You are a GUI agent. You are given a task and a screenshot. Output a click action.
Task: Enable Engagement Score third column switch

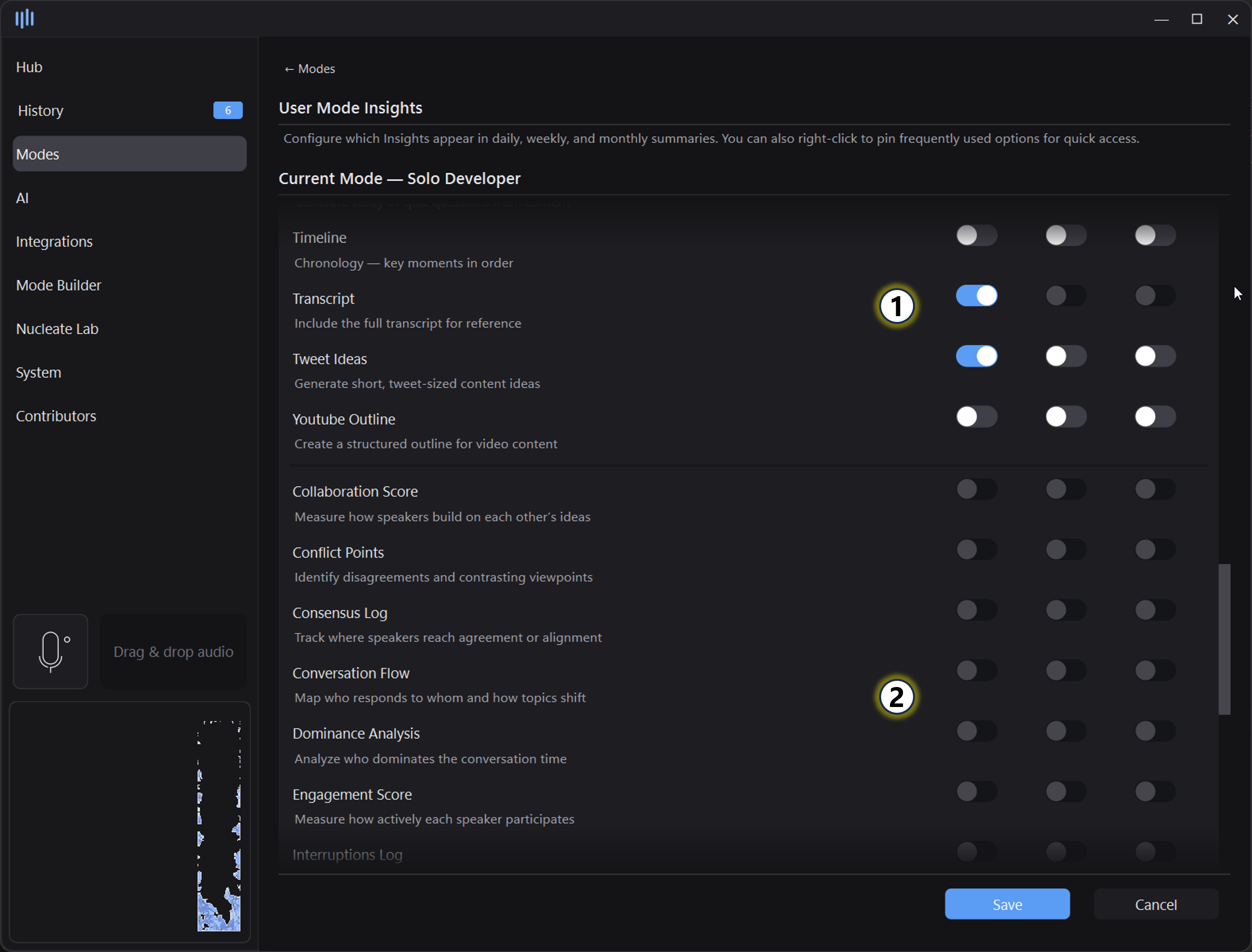click(x=1155, y=792)
